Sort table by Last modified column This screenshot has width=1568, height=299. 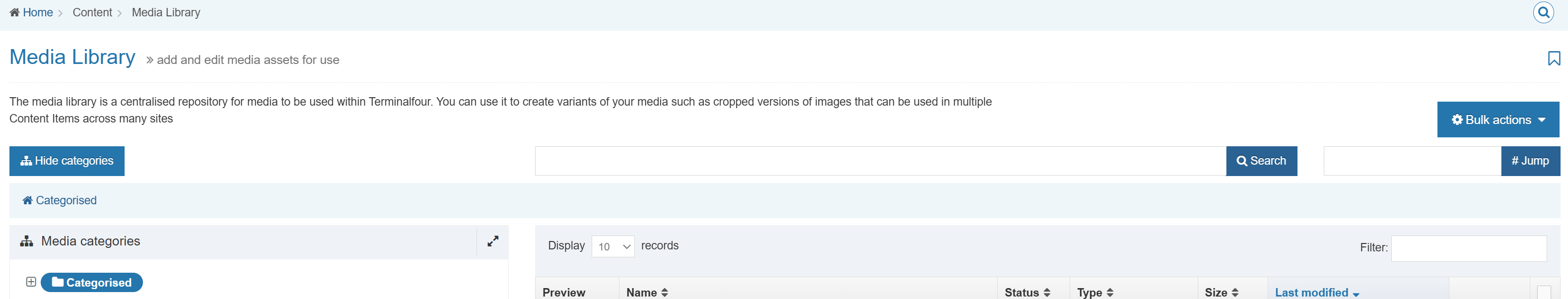(1317, 293)
